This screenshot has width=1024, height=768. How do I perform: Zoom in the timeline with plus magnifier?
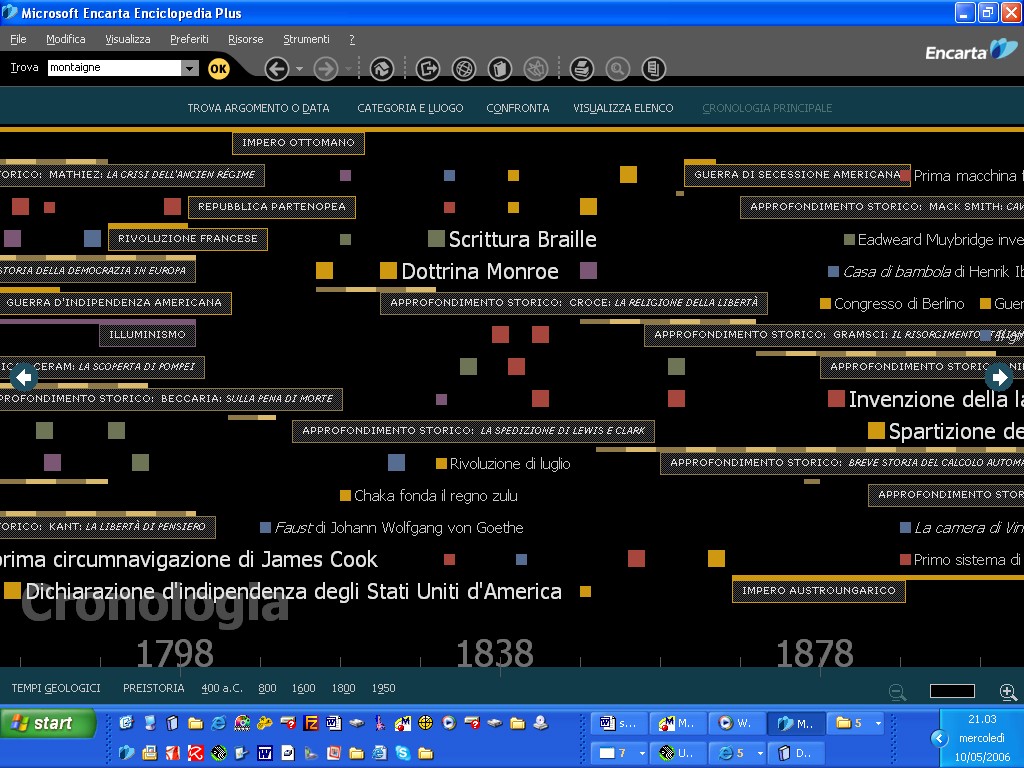coord(1008,692)
